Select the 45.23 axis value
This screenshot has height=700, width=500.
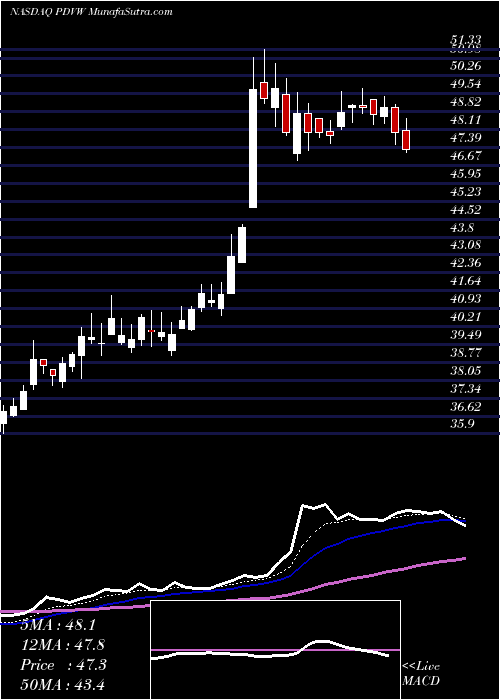pyautogui.click(x=467, y=192)
